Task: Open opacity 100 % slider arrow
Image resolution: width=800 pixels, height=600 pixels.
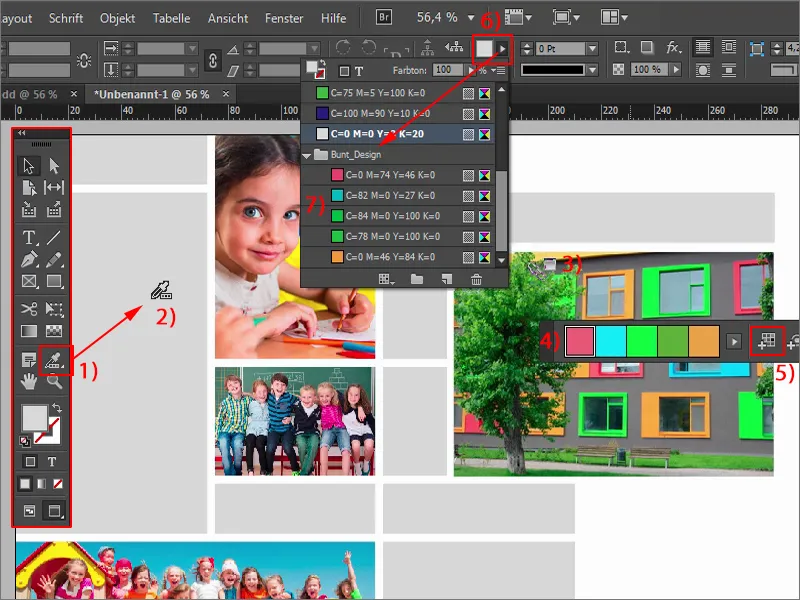Action: (676, 69)
